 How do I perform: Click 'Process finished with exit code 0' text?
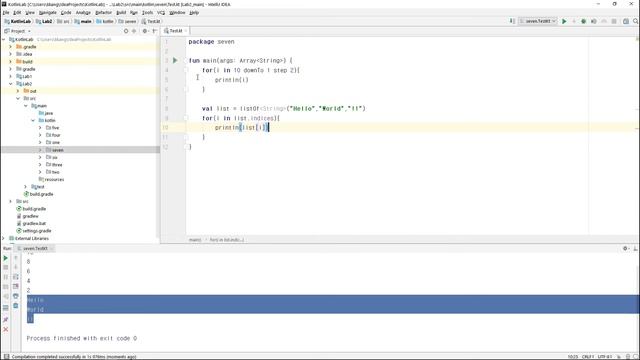(82, 338)
